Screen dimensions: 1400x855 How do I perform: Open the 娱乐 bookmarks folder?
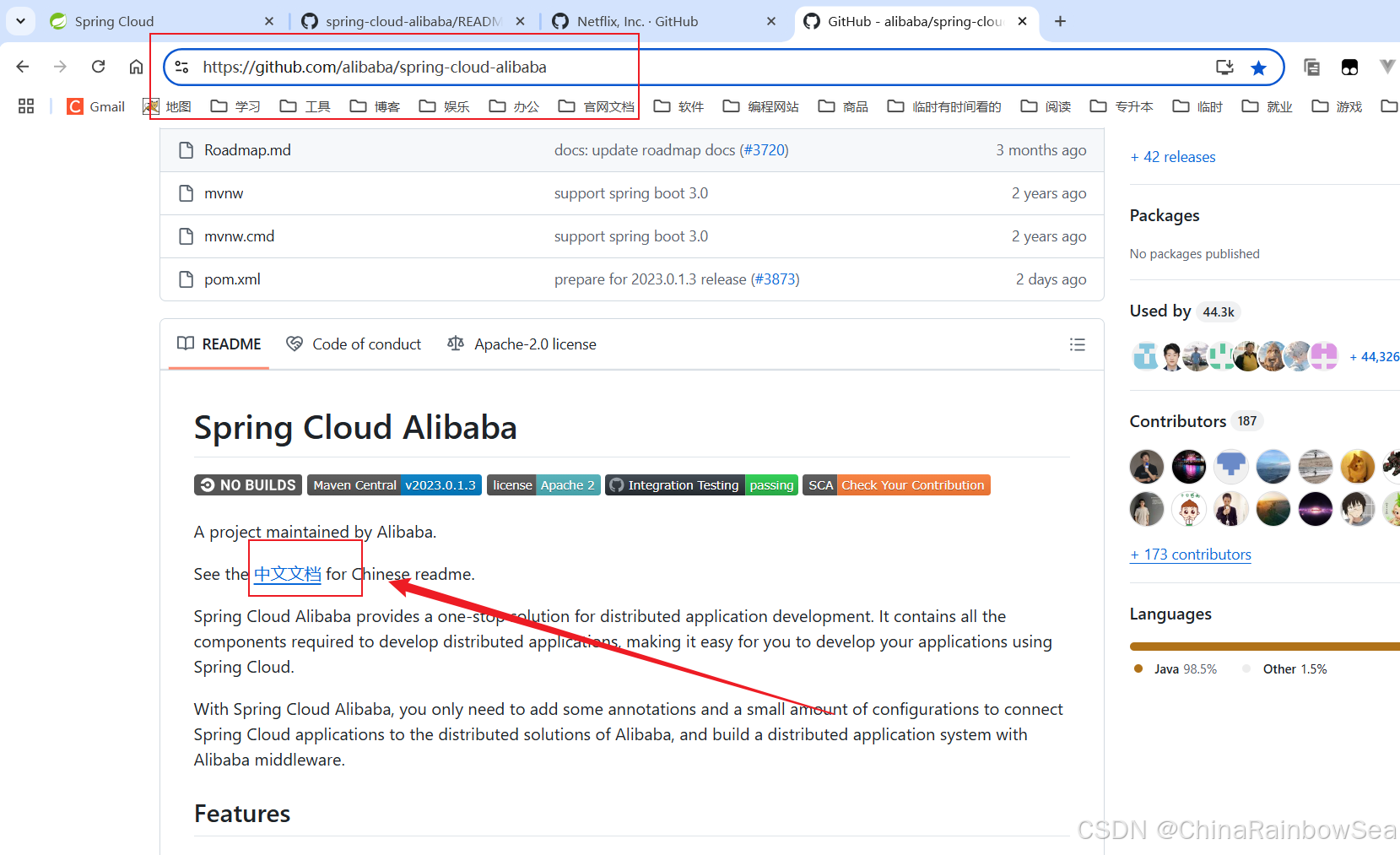tap(445, 106)
